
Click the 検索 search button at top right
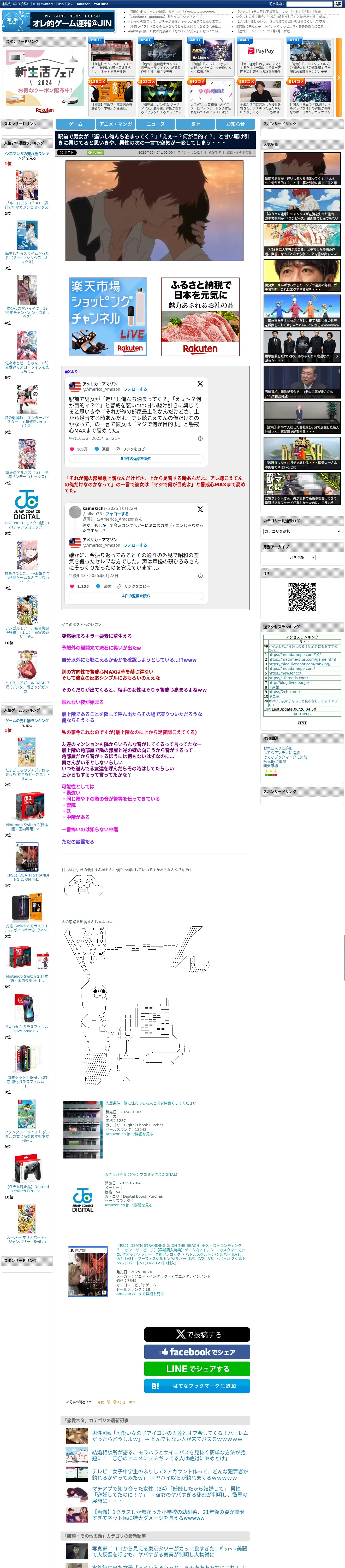point(338,4)
